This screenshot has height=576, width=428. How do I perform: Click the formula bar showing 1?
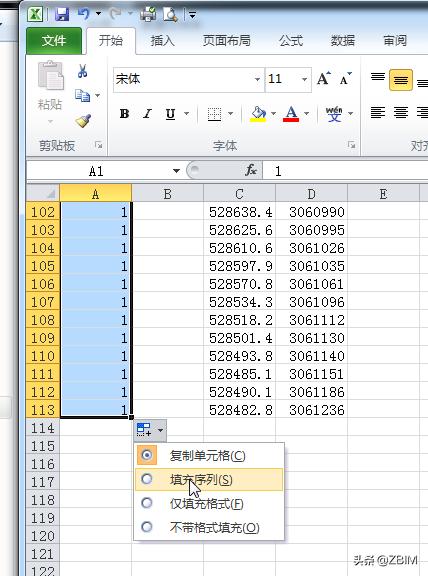point(345,171)
